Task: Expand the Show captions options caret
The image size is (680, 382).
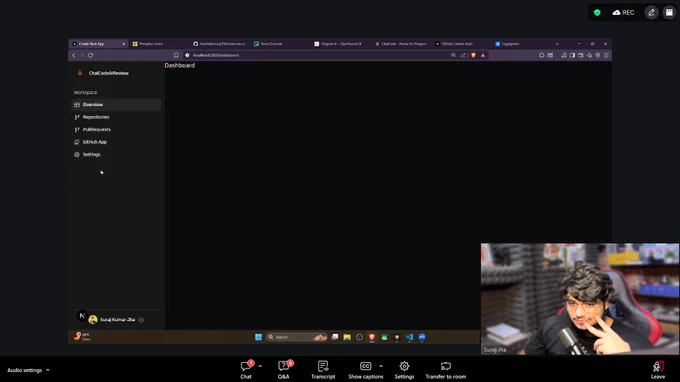Action: (381, 366)
